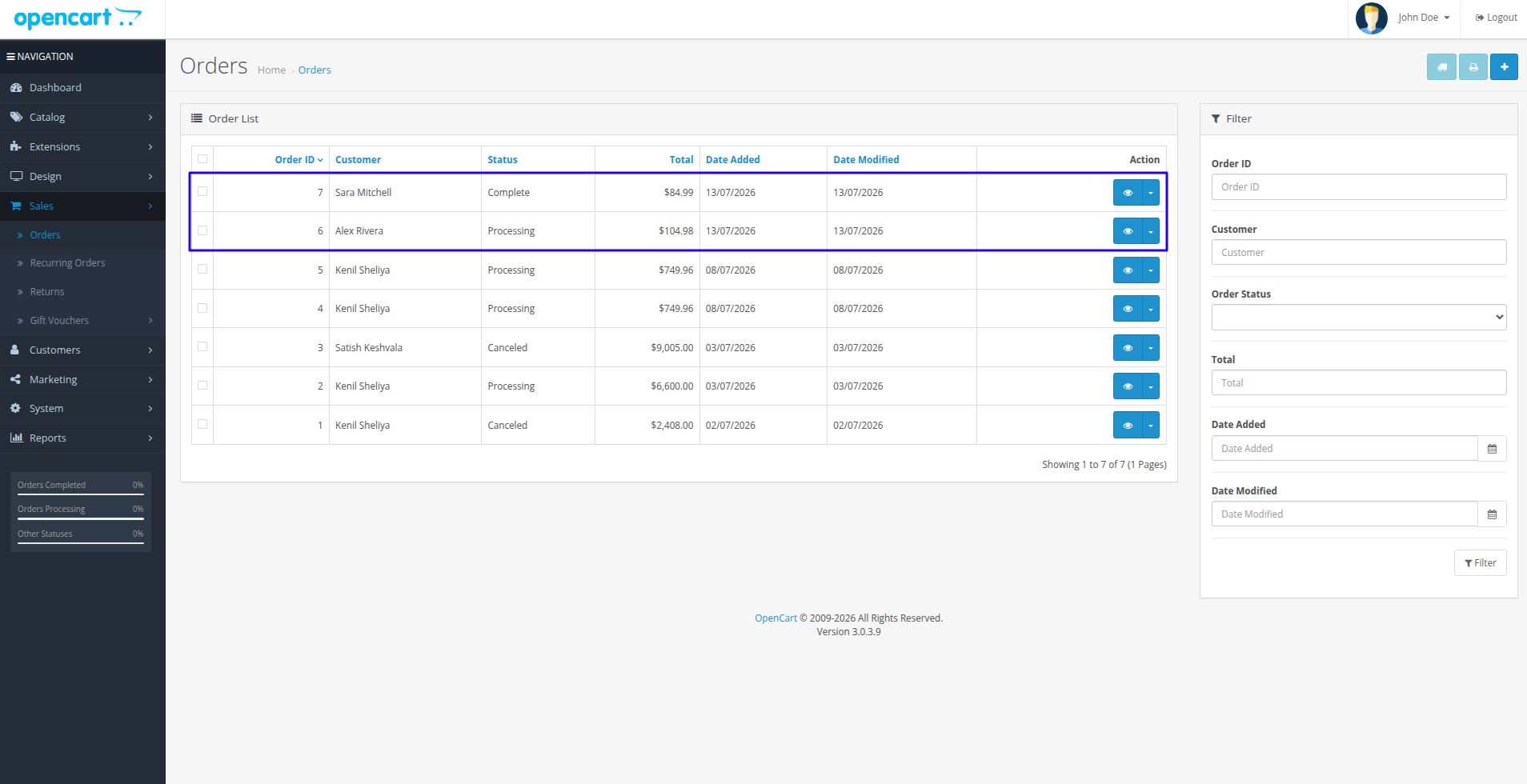Log out using Logout link
Viewport: 1527px width, 784px height.
click(1496, 18)
